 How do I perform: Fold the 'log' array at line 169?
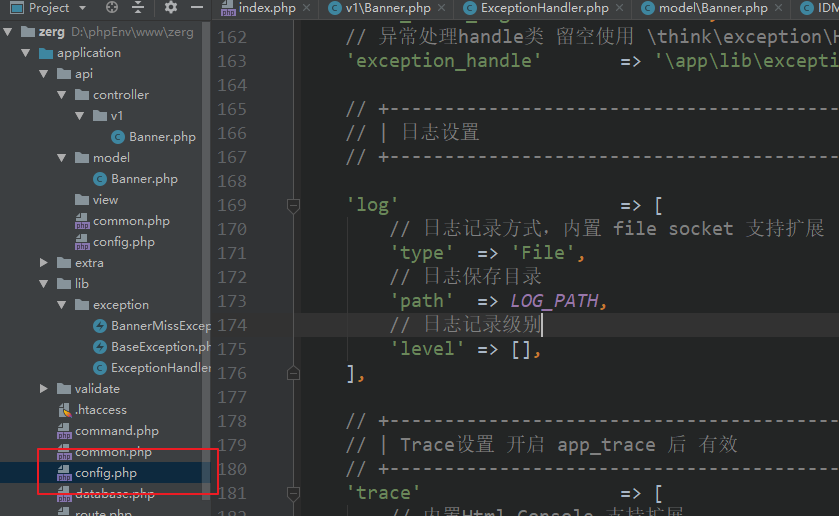[x=293, y=205]
